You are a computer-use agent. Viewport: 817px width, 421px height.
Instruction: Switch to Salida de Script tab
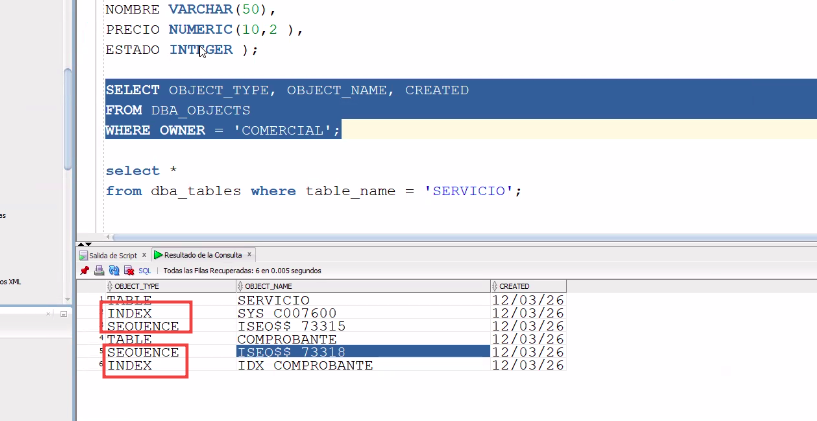[x=111, y=255]
